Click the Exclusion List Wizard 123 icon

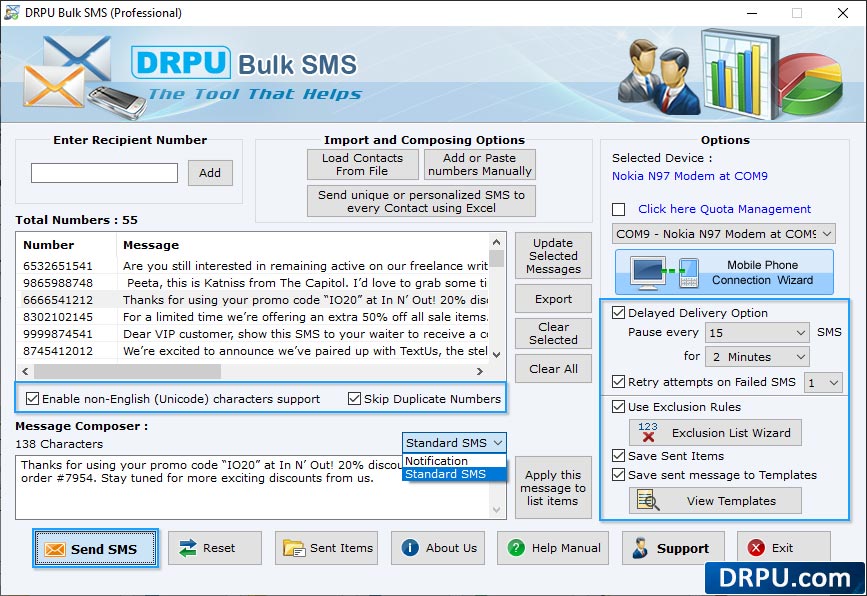pos(647,432)
